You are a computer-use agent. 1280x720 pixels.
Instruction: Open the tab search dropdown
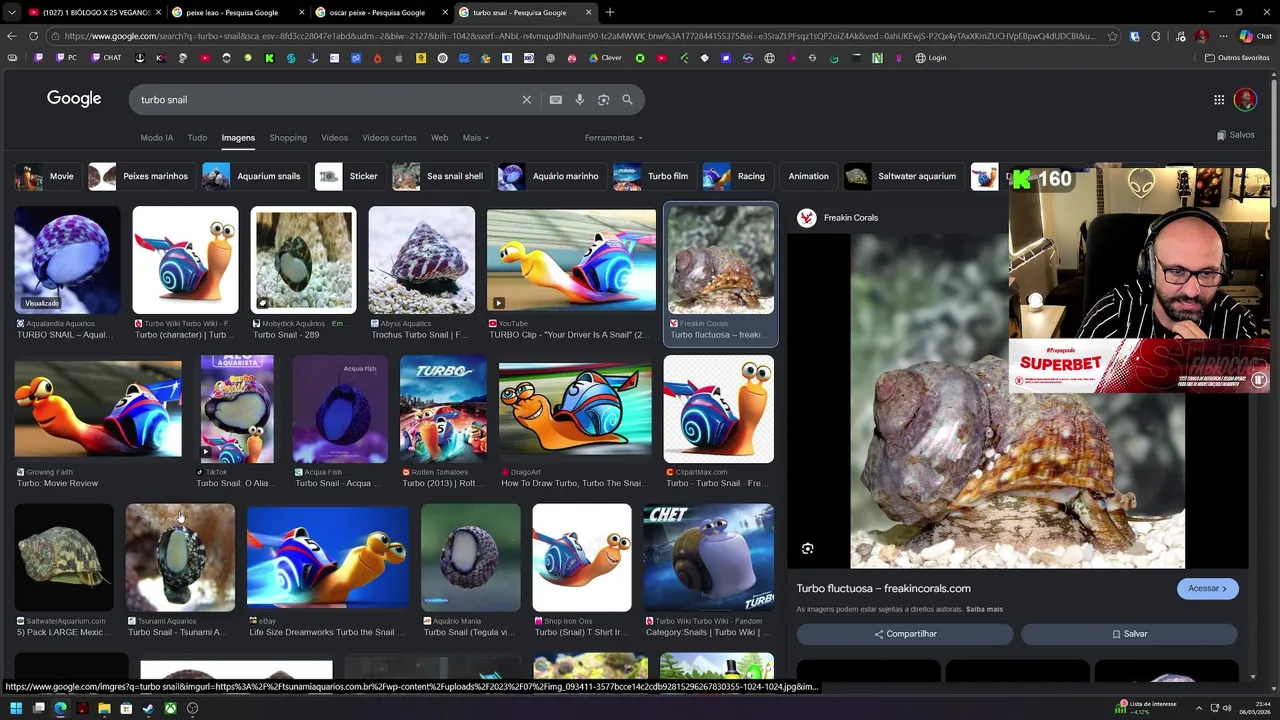pos(12,12)
